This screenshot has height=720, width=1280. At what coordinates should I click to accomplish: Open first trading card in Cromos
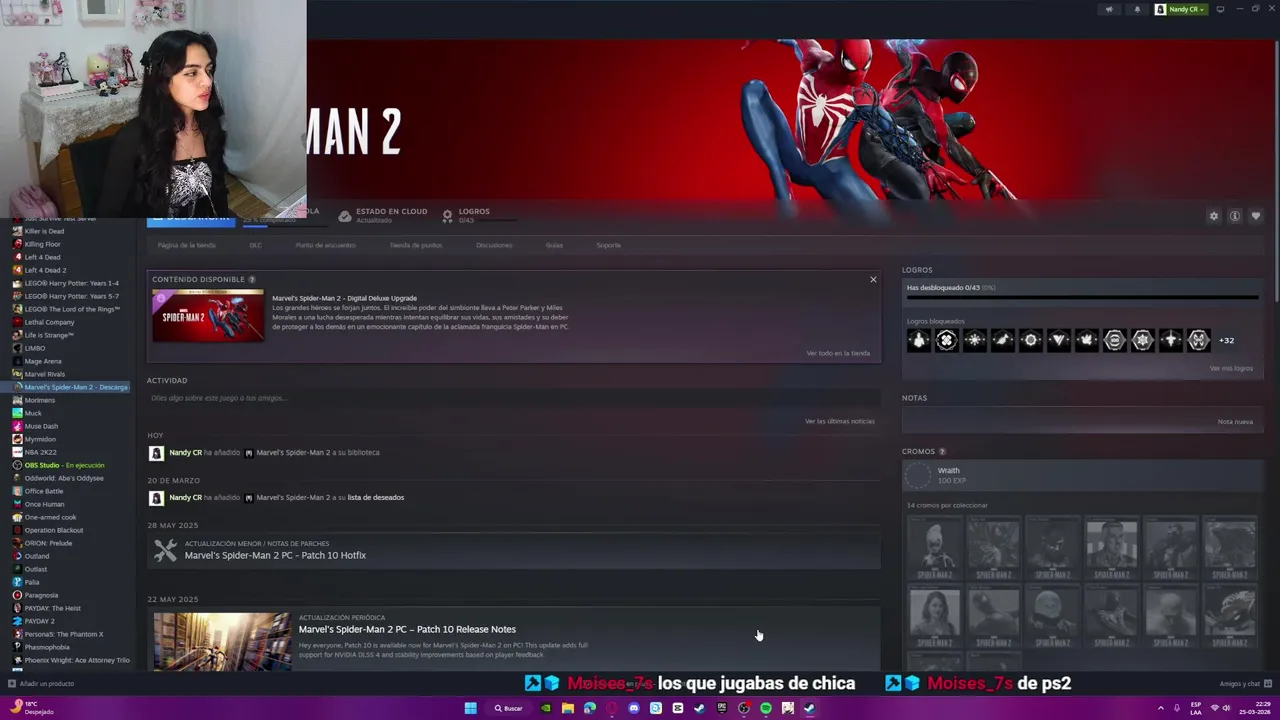pos(935,547)
